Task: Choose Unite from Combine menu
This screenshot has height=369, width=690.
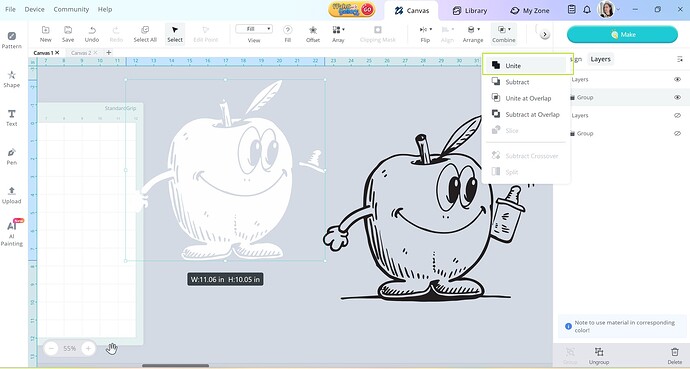Action: click(x=528, y=66)
